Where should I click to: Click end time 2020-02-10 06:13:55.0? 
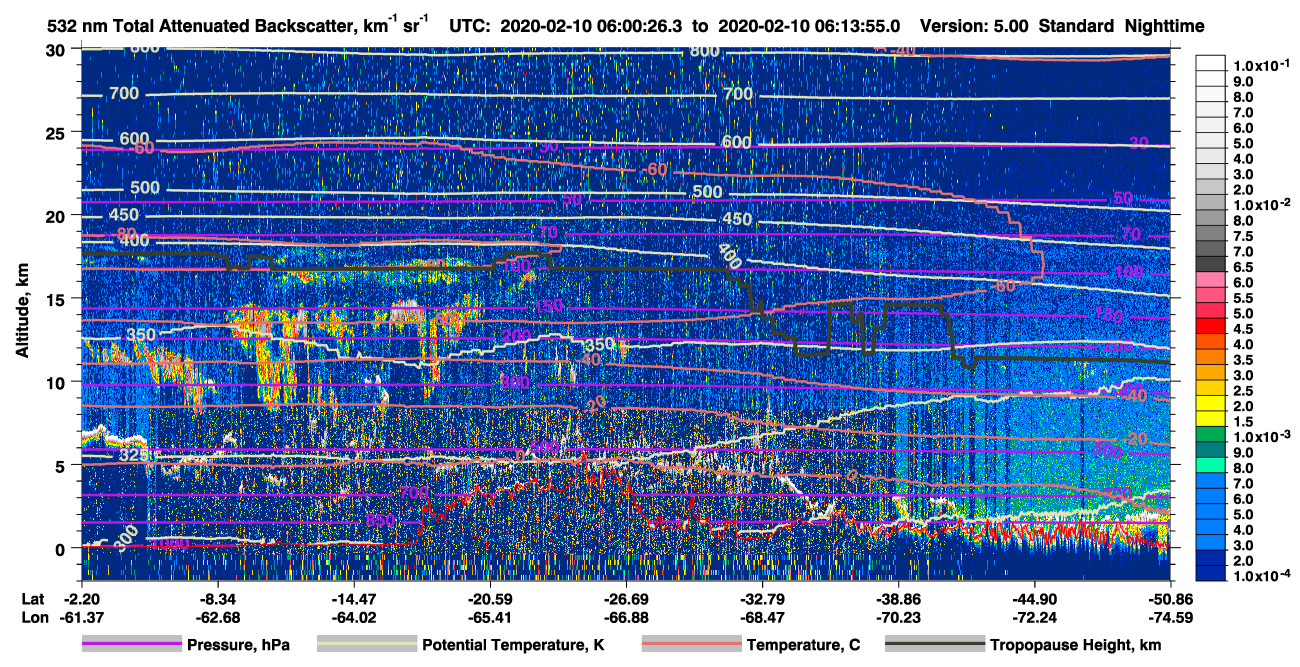point(810,26)
